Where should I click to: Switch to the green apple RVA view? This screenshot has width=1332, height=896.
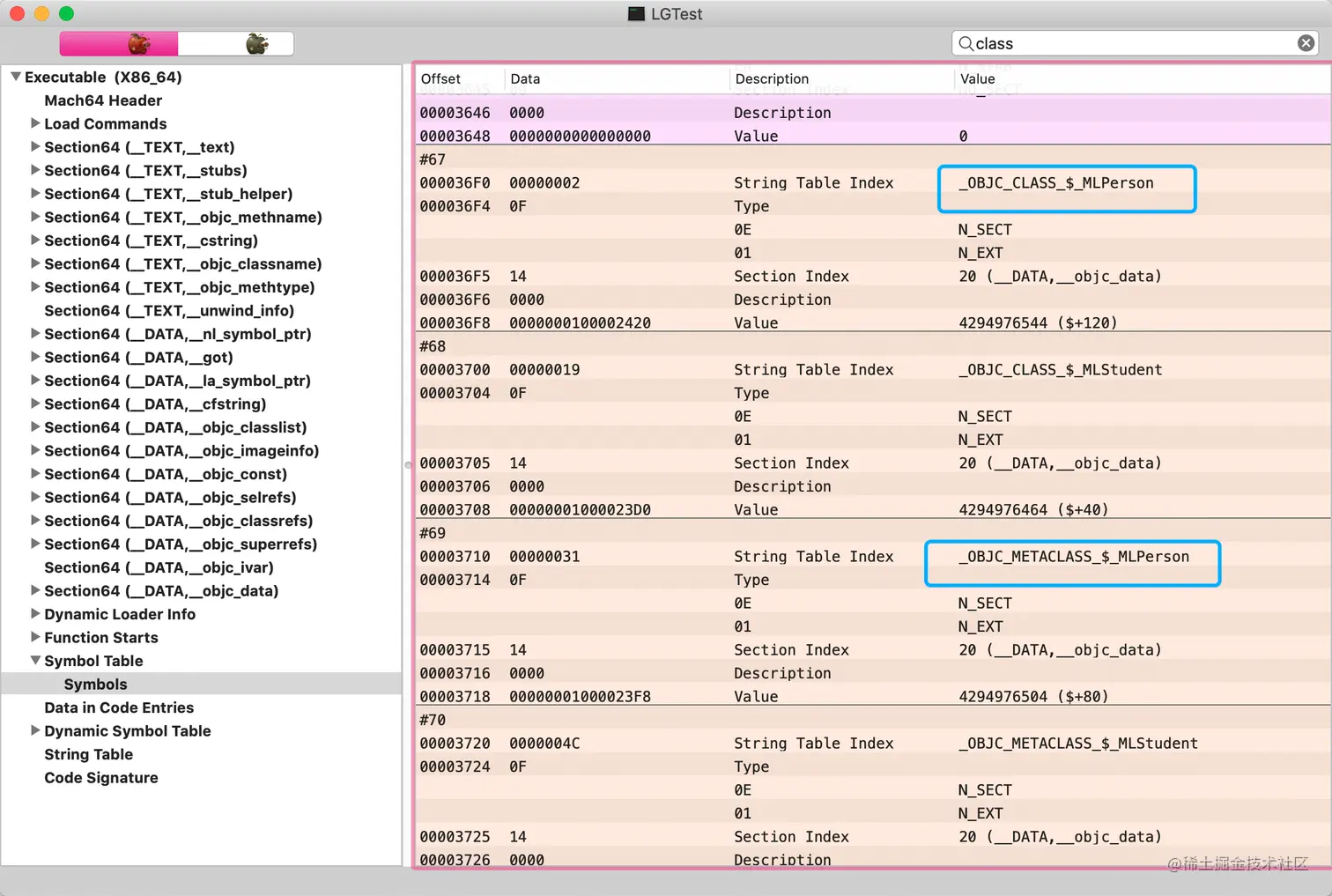tap(236, 43)
